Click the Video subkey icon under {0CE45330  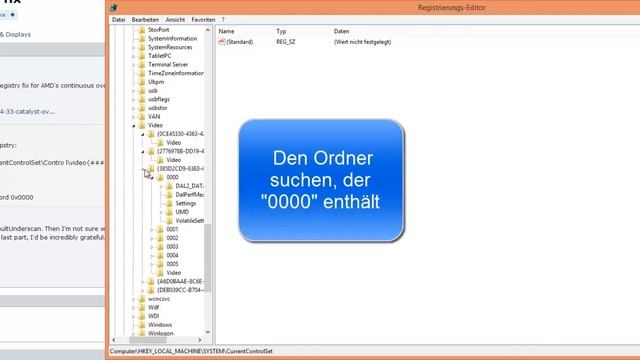click(x=160, y=143)
